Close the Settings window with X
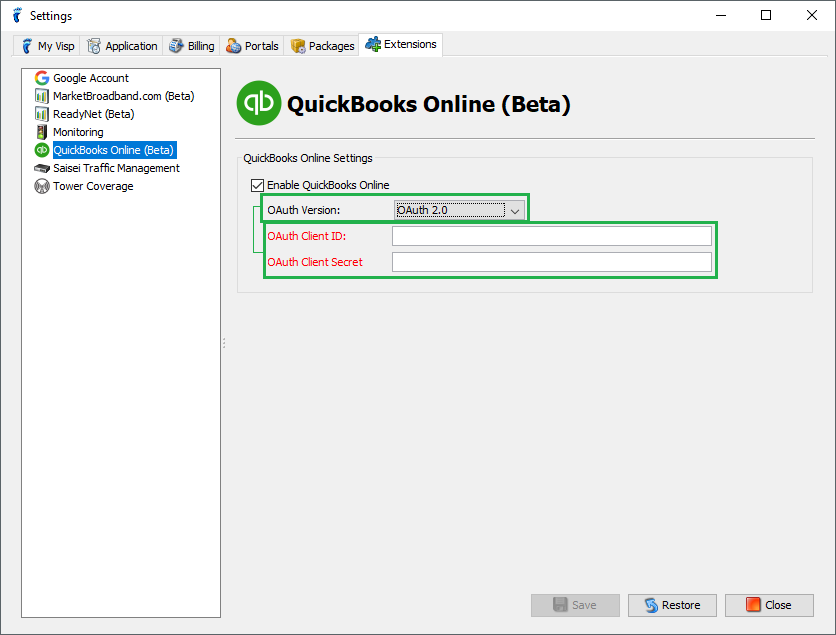Viewport: 836px width, 635px height. point(811,15)
